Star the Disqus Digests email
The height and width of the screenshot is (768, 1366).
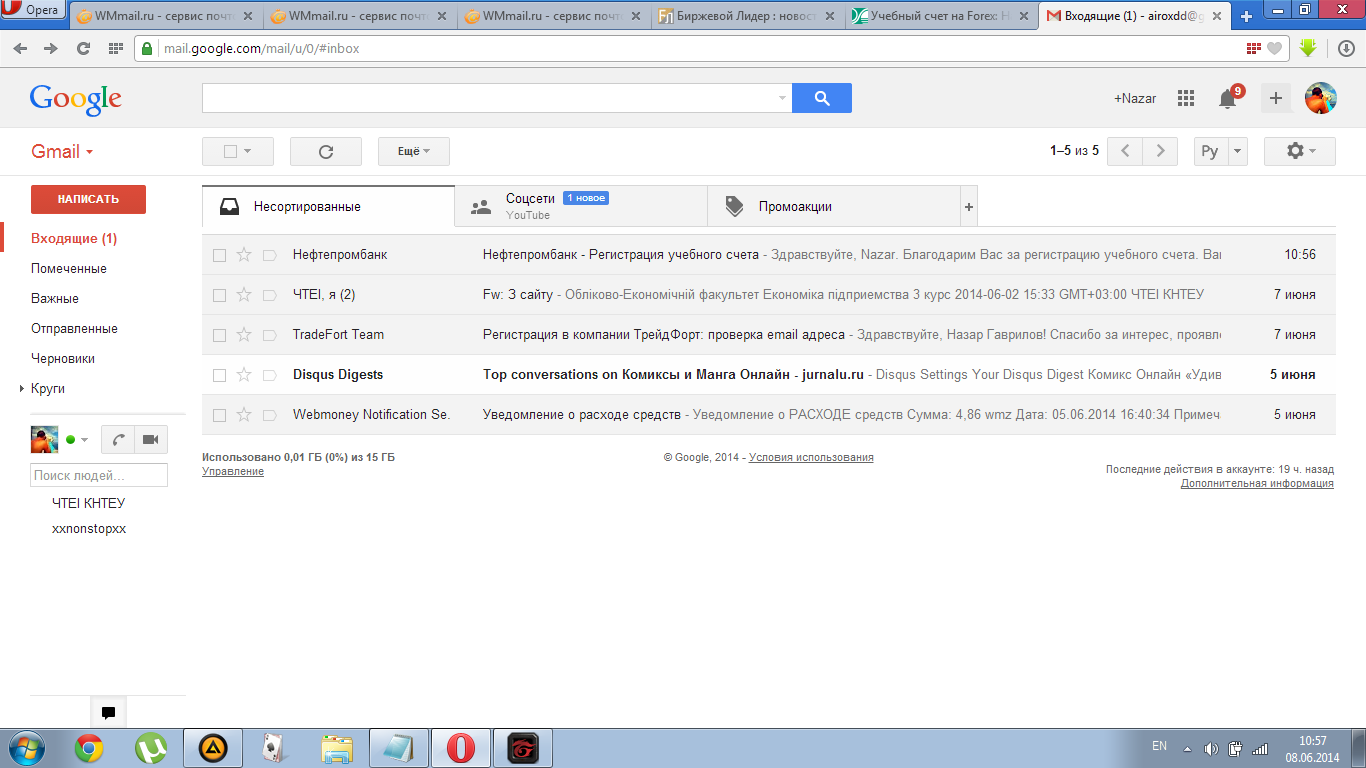pos(244,375)
